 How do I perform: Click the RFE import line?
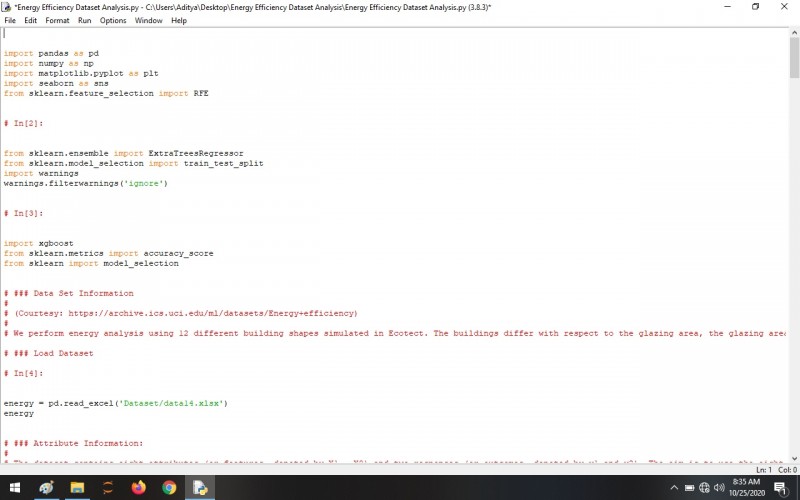pyautogui.click(x=106, y=93)
